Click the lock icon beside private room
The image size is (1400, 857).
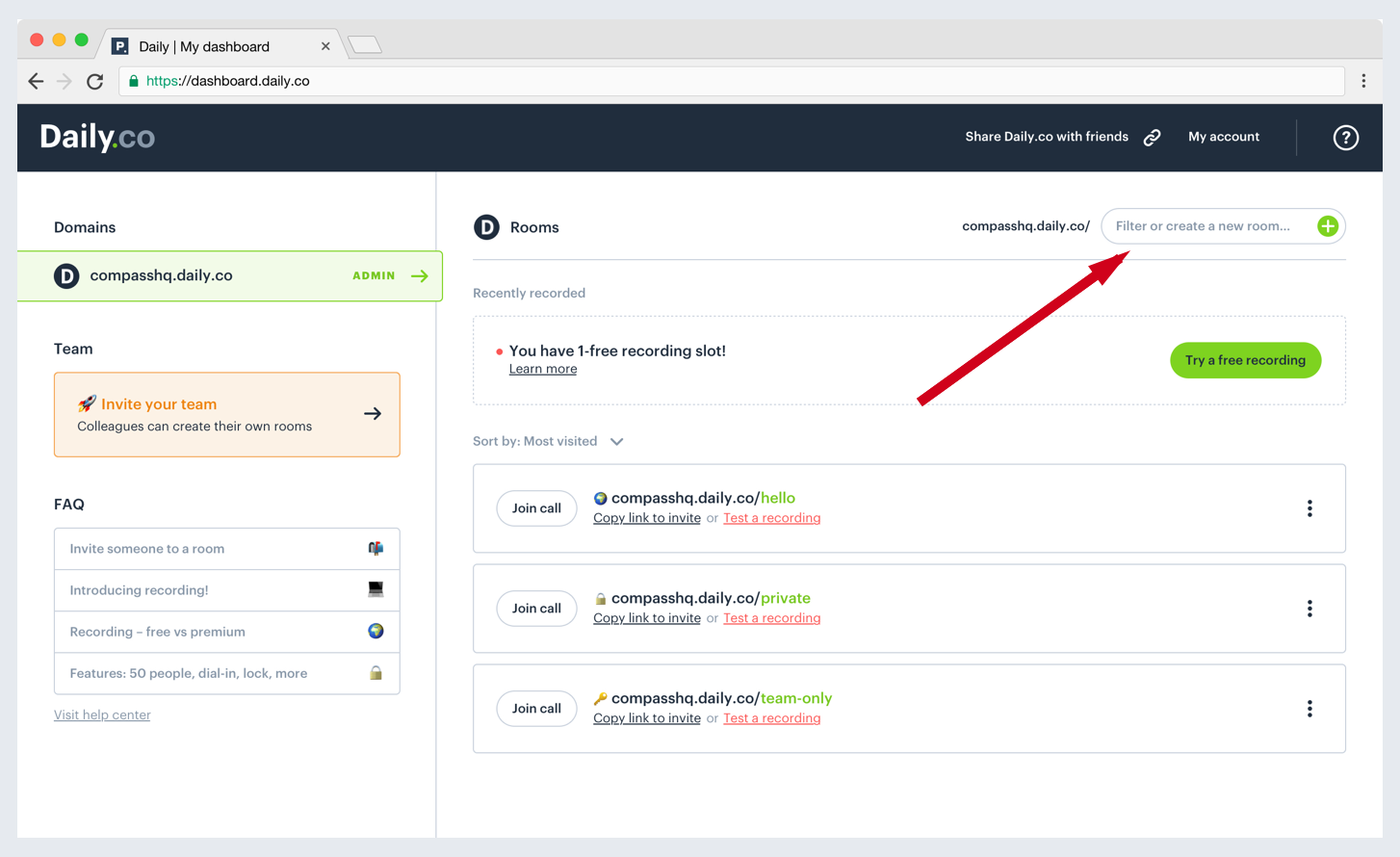coord(600,599)
